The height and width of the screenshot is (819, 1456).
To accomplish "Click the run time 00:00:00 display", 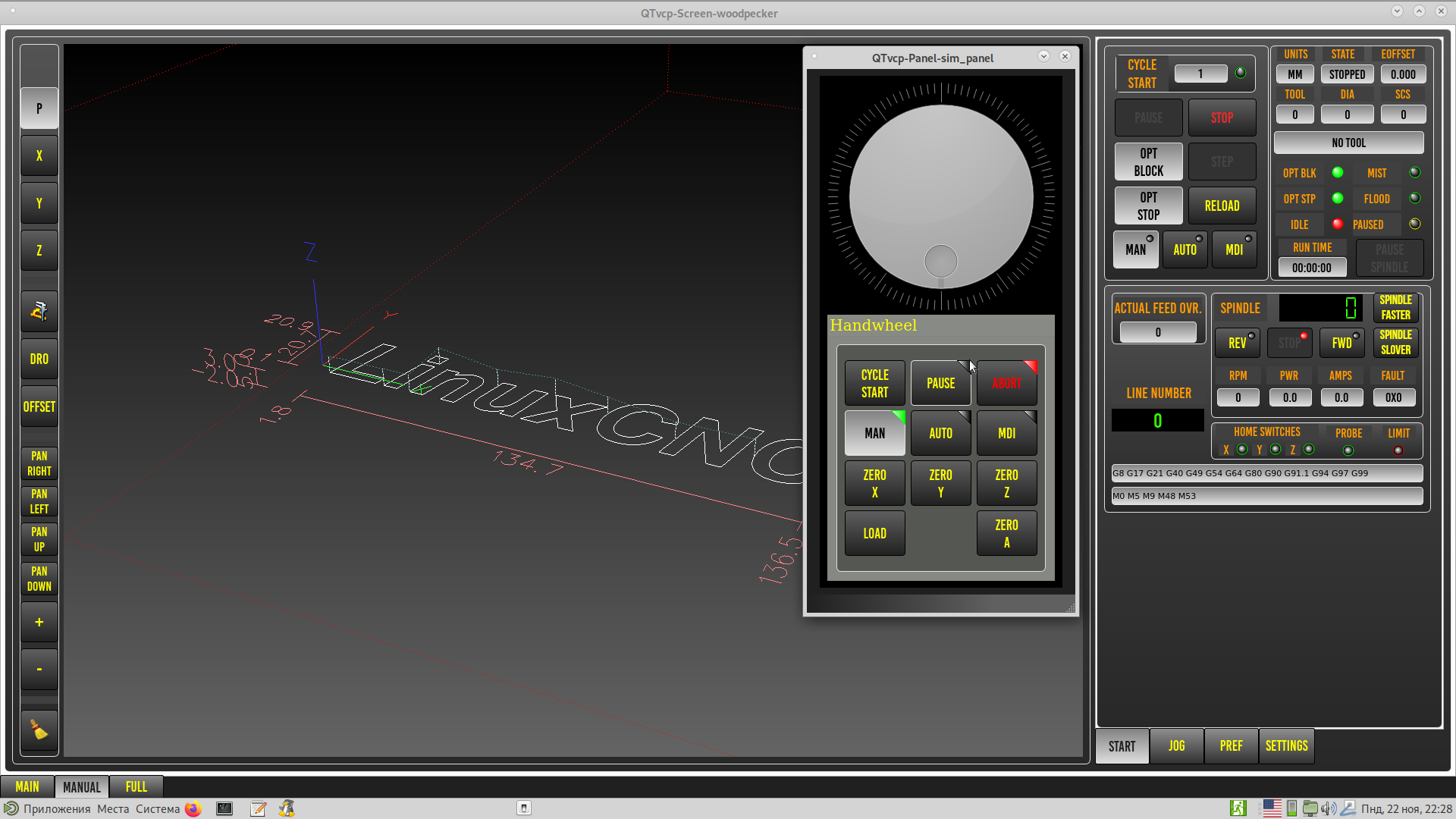I will 1312,268.
